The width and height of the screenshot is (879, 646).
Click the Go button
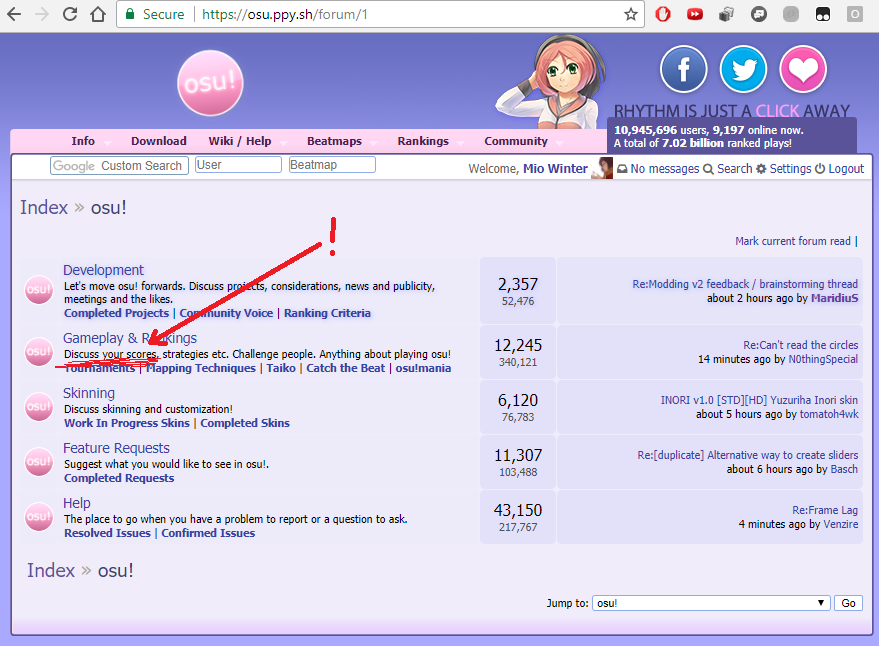[x=848, y=603]
